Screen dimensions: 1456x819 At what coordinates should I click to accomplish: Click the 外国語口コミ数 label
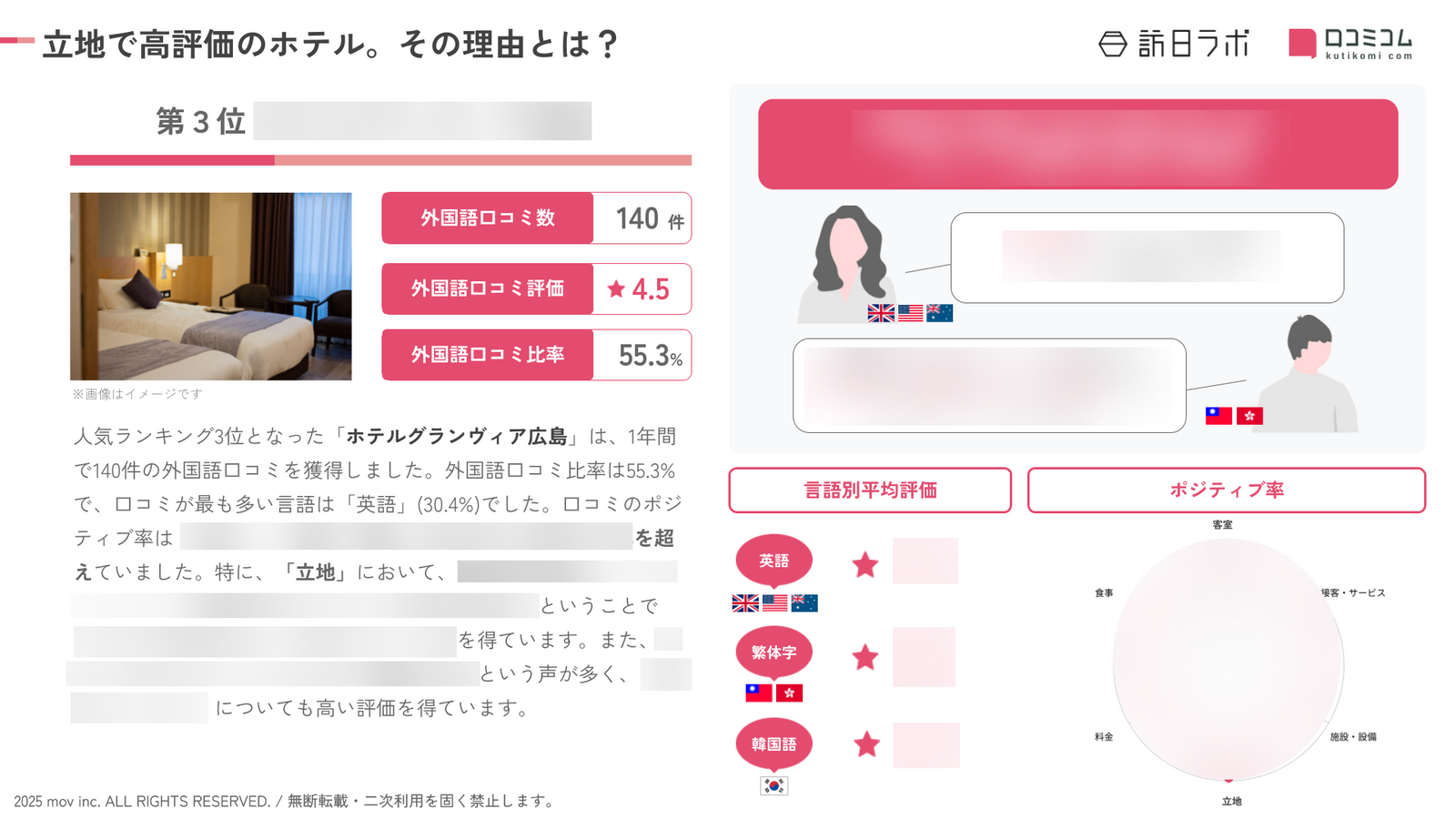pyautogui.click(x=488, y=218)
